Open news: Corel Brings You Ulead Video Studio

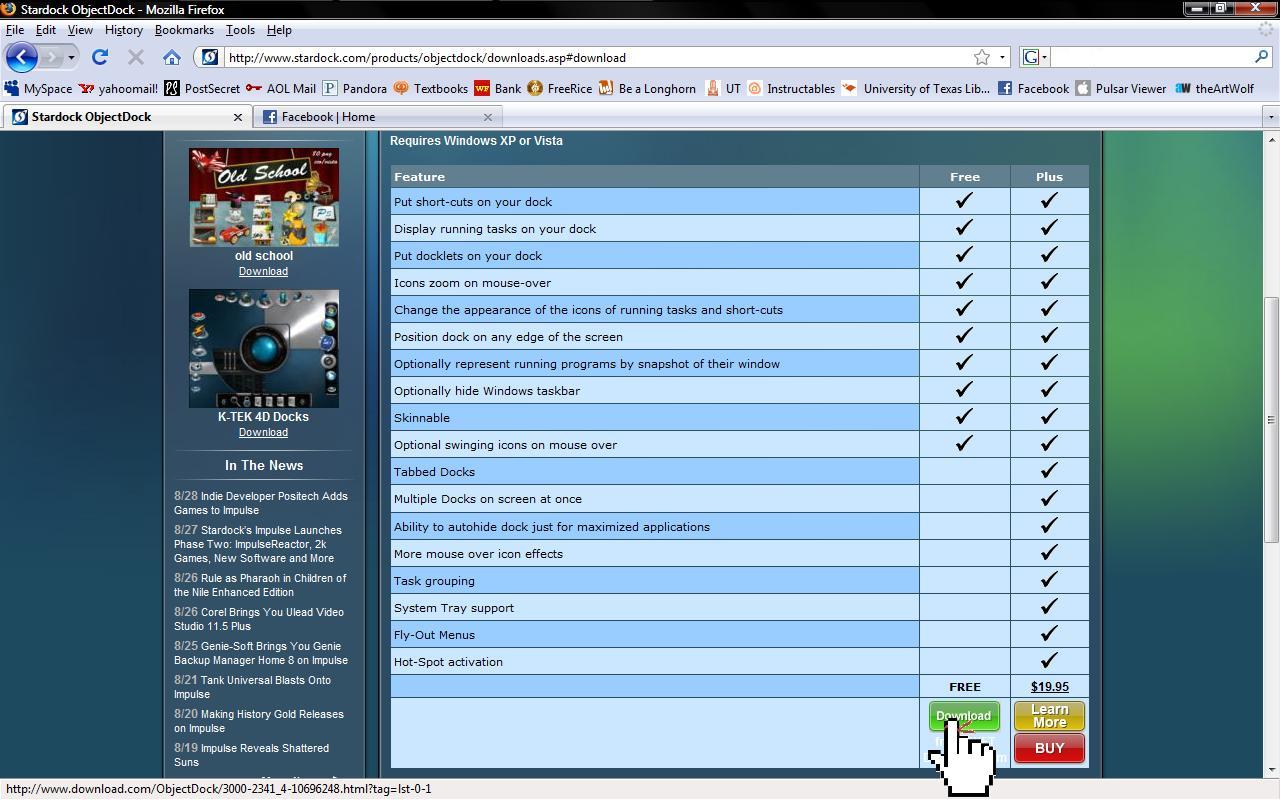(x=259, y=619)
